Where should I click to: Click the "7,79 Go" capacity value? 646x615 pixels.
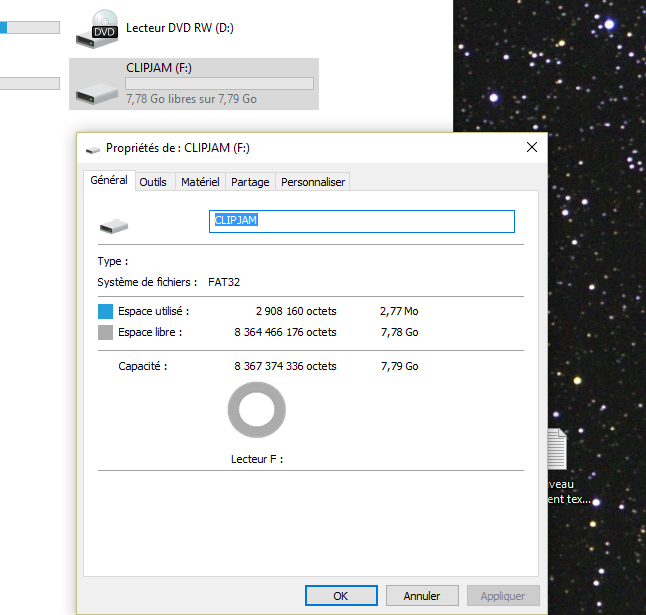(x=400, y=366)
